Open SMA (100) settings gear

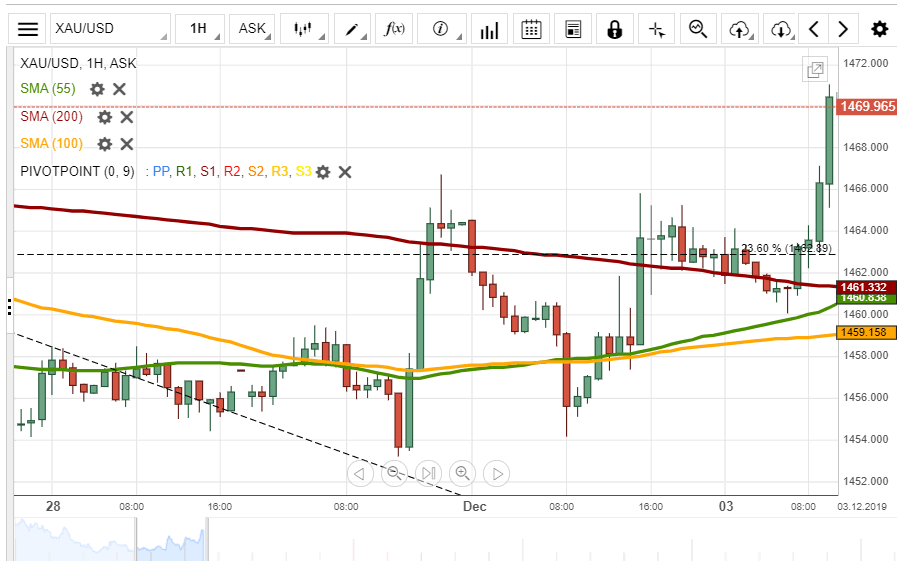point(104,144)
